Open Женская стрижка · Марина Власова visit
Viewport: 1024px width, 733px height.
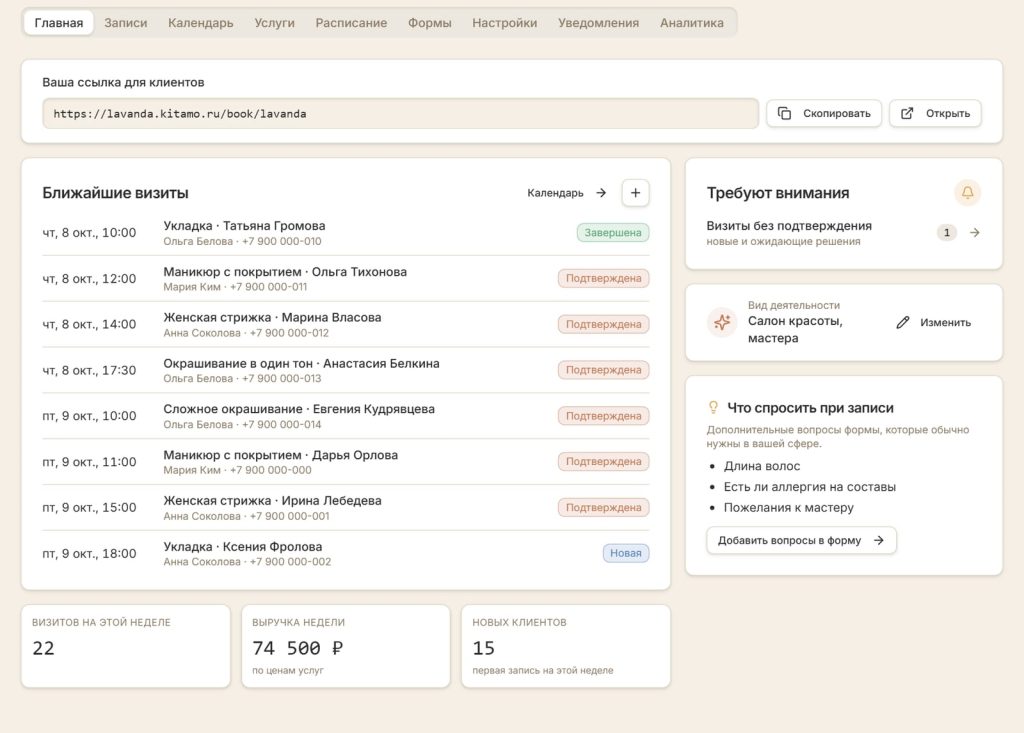tap(272, 318)
